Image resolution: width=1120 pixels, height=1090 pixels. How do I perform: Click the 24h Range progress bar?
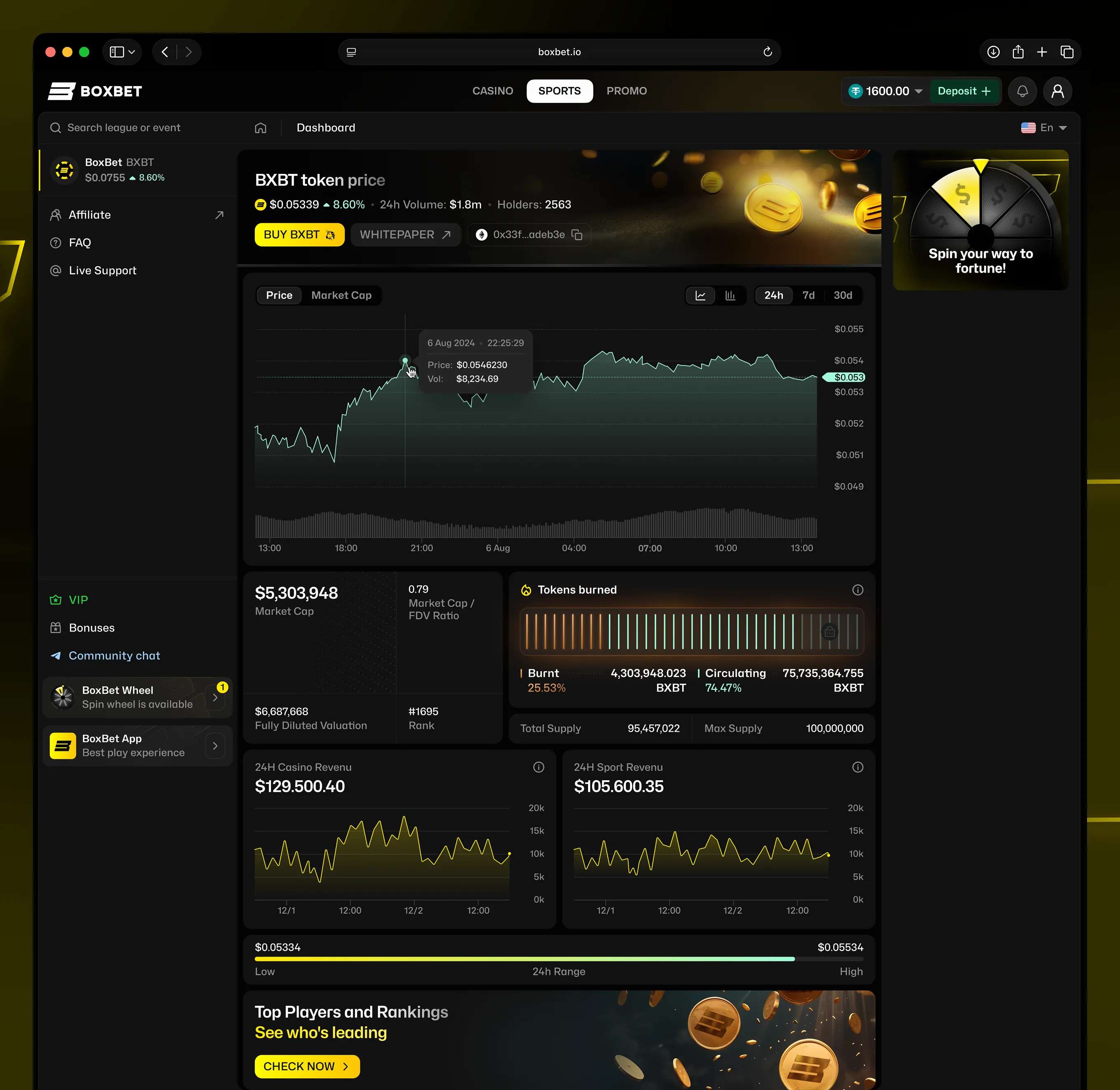[559, 959]
